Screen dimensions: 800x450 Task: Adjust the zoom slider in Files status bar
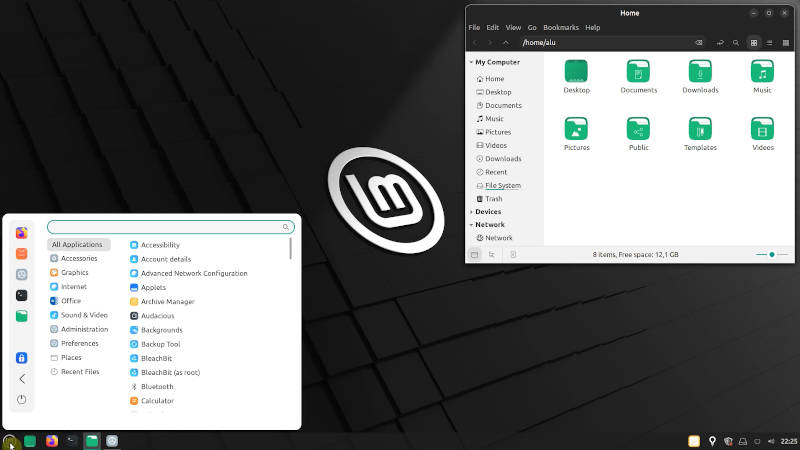click(771, 255)
